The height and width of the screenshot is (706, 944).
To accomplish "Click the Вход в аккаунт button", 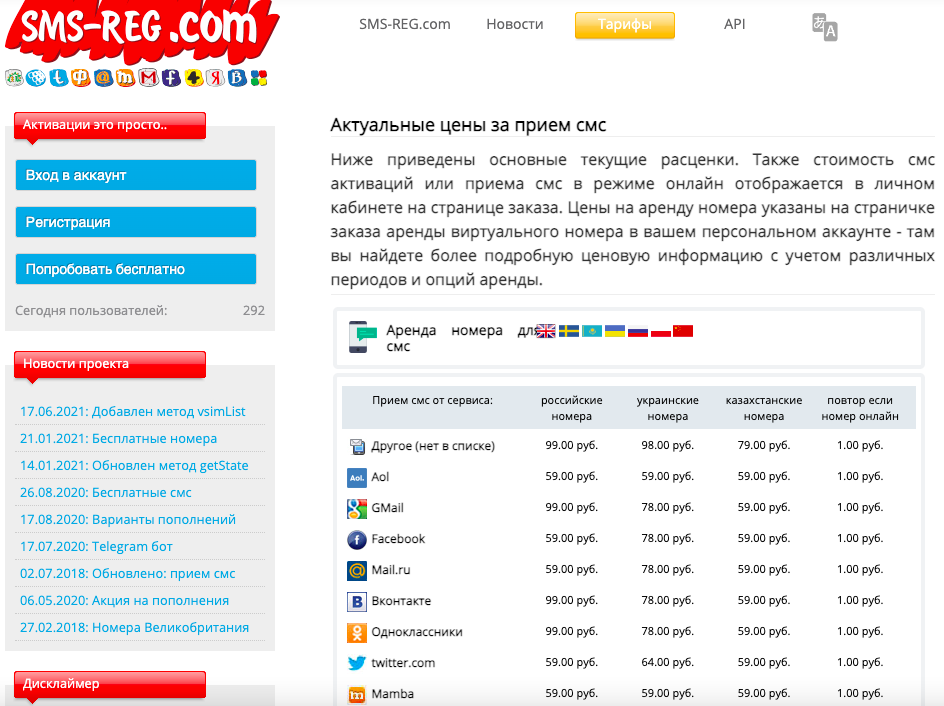I will [136, 175].
